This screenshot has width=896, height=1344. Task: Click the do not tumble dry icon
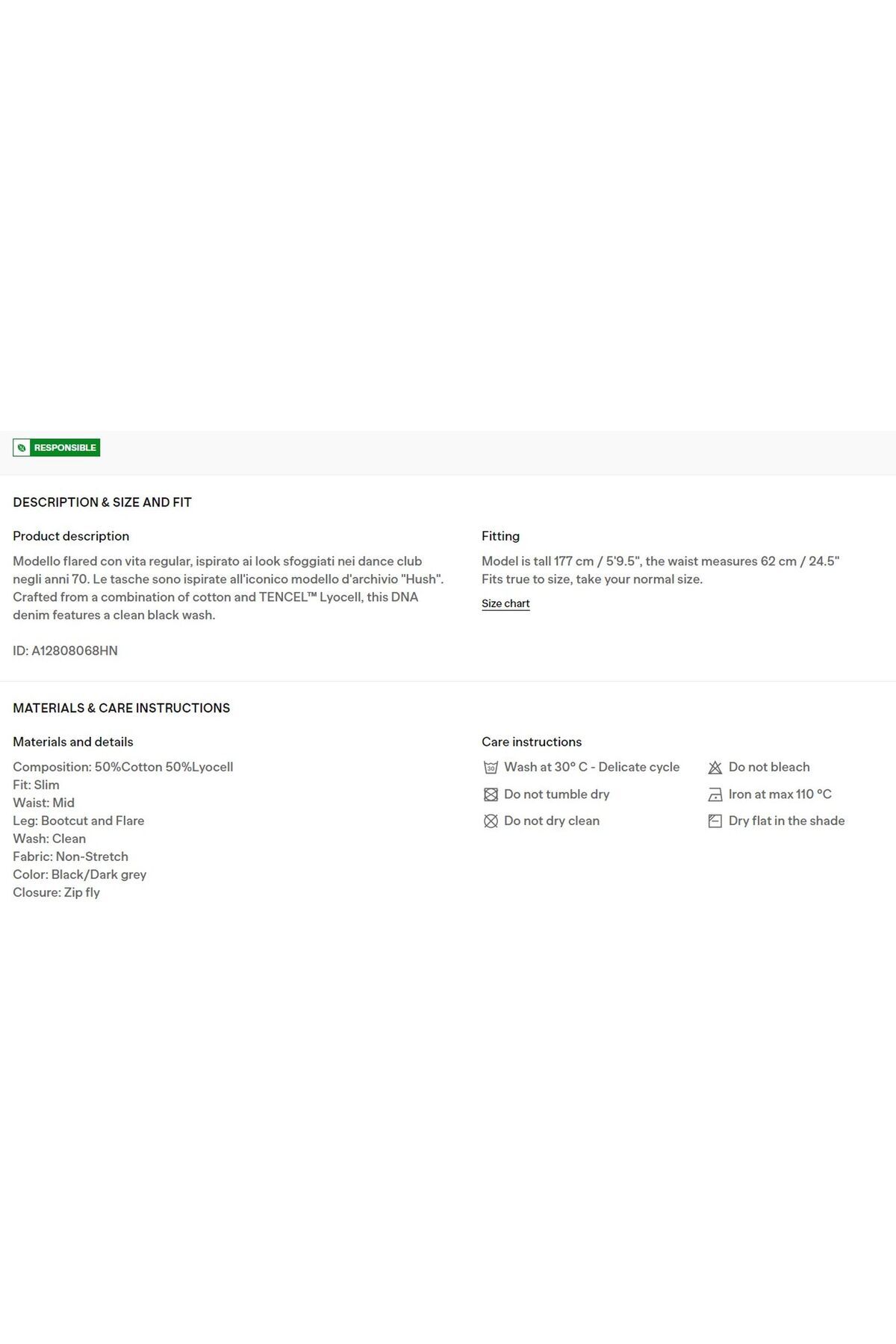(491, 794)
